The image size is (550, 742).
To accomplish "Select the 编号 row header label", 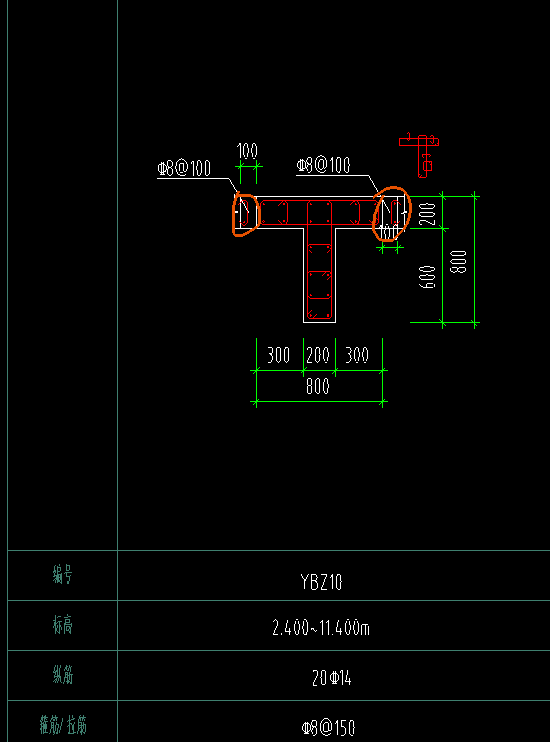I will 62,575.
